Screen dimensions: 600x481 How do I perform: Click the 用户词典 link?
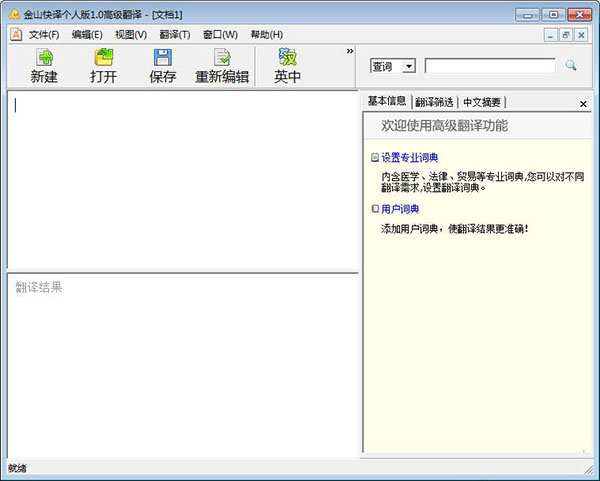400,209
